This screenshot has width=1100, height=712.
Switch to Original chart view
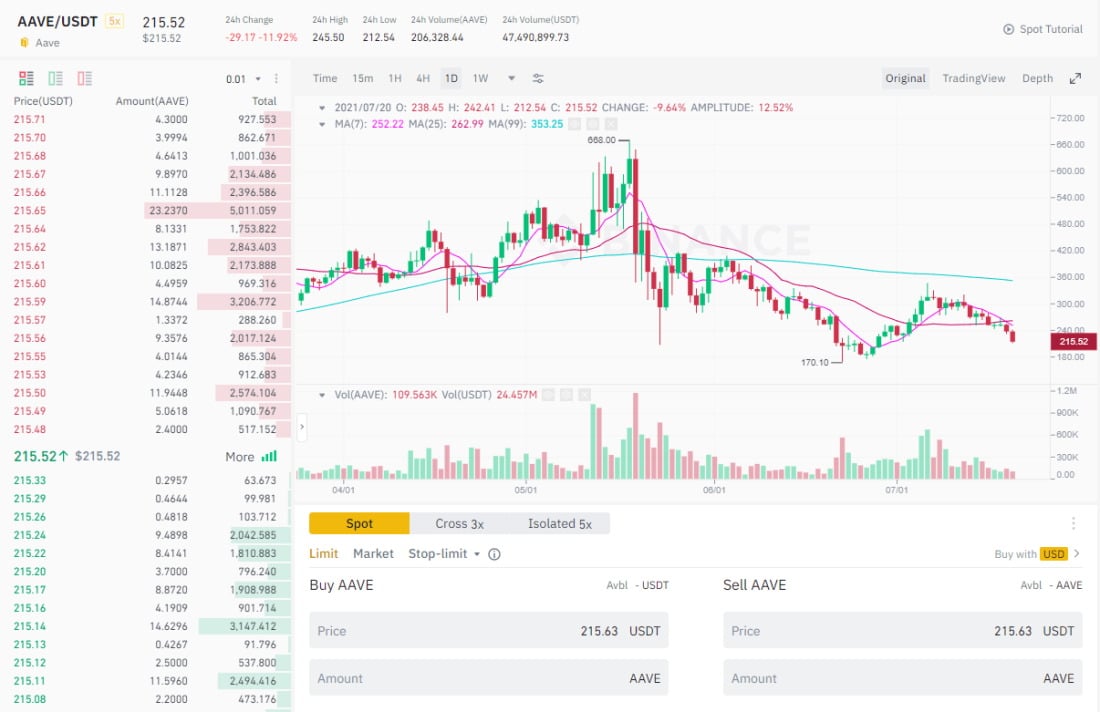pyautogui.click(x=905, y=79)
